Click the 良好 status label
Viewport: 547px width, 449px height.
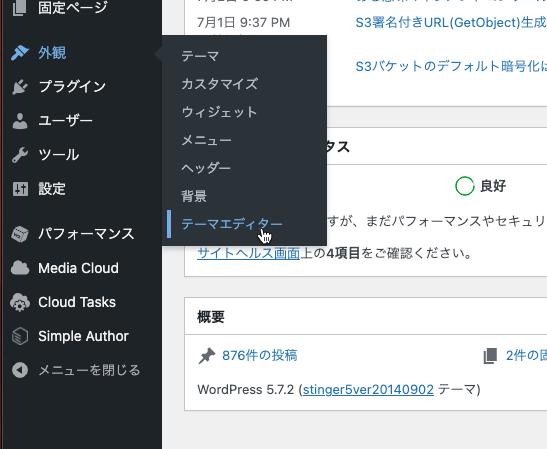(493, 186)
